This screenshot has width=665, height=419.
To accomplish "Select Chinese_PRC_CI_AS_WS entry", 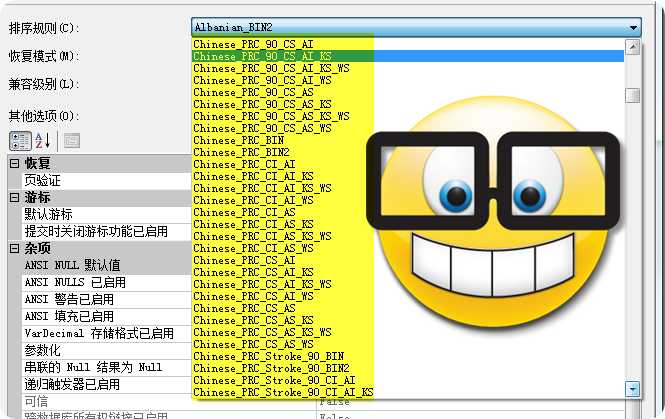I will coord(408,248).
